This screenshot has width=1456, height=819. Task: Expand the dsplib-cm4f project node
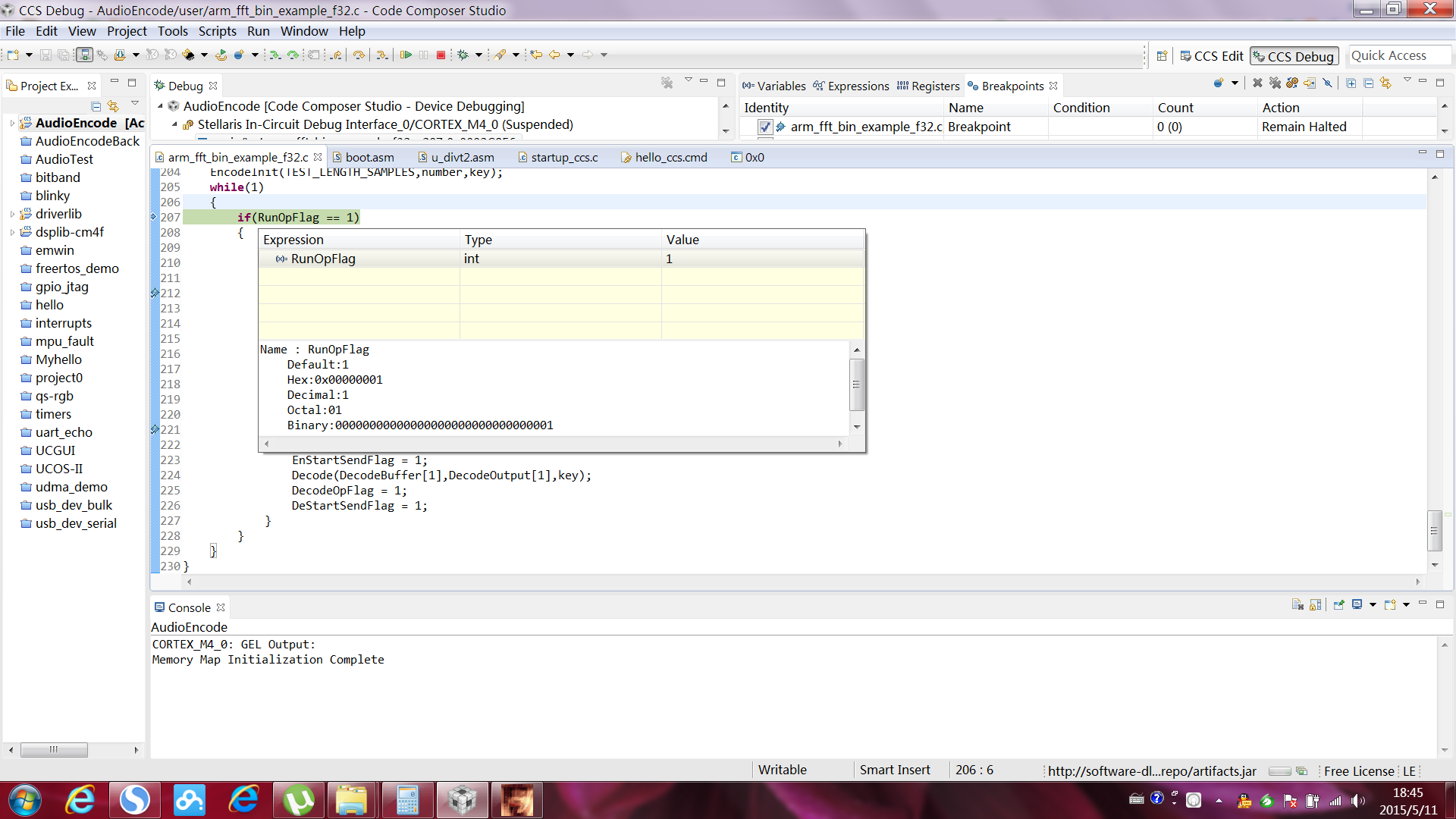coord(12,232)
